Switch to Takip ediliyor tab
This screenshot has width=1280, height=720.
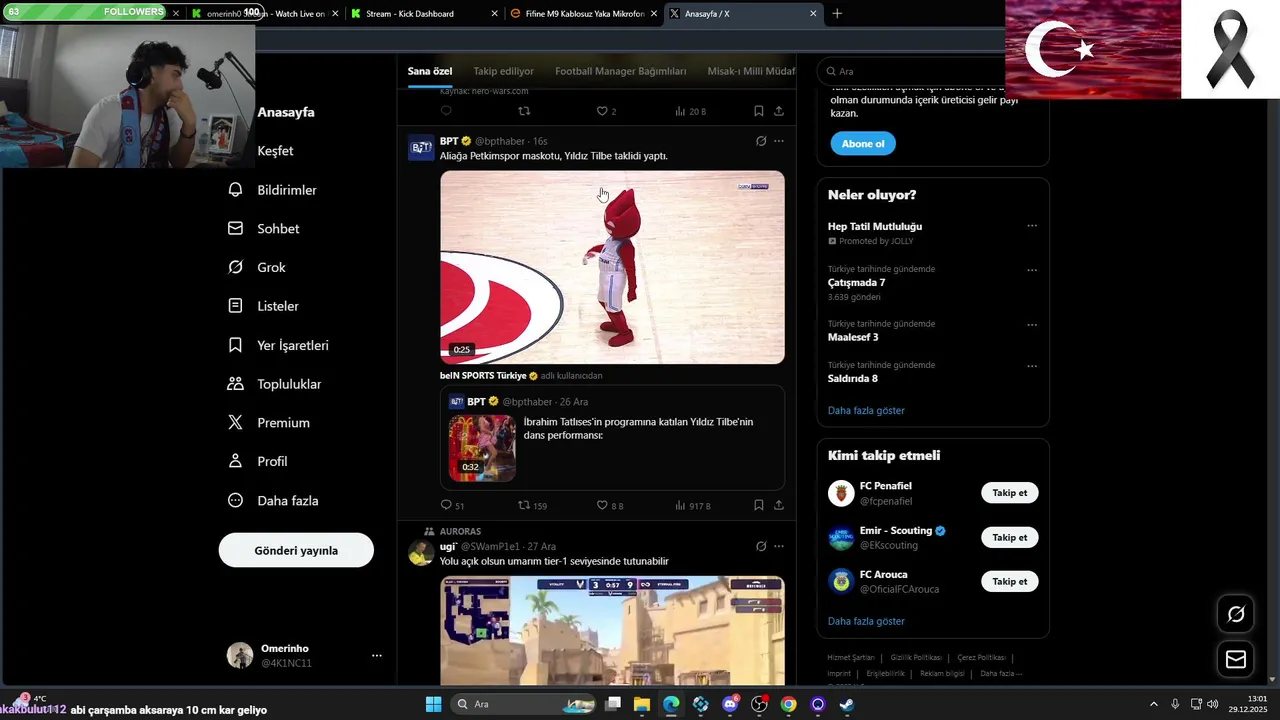point(503,71)
